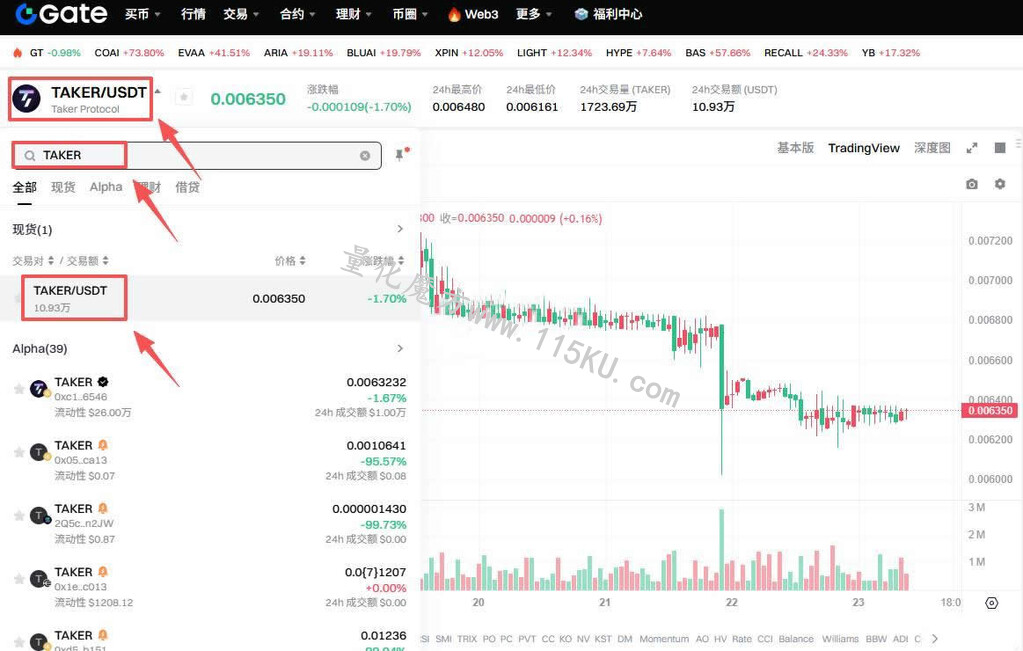Expand chart to fullscreen
This screenshot has height=651, width=1023.
(x=972, y=148)
